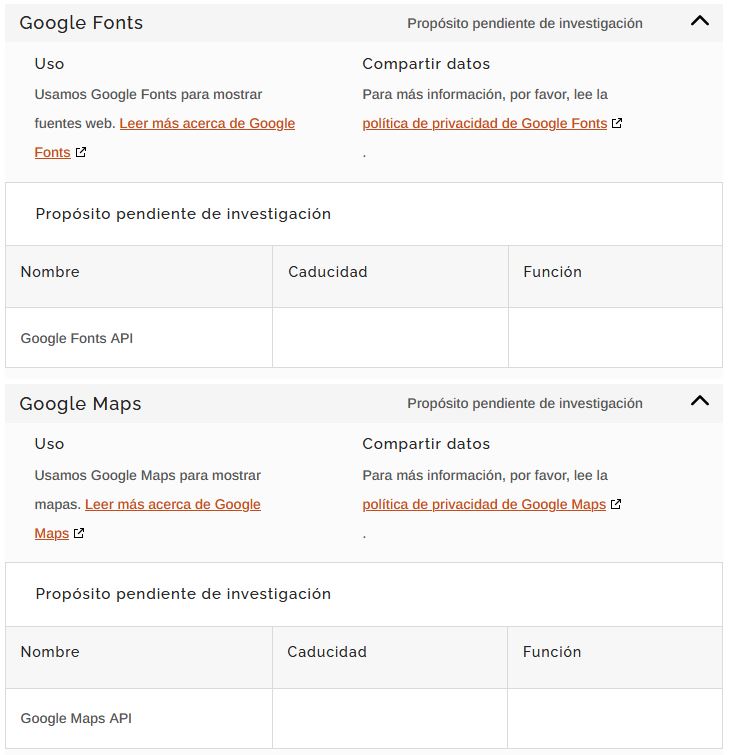This screenshot has width=729, height=755.
Task: Click external-link icon after Google Maps privacy policy
Action: [x=616, y=505]
